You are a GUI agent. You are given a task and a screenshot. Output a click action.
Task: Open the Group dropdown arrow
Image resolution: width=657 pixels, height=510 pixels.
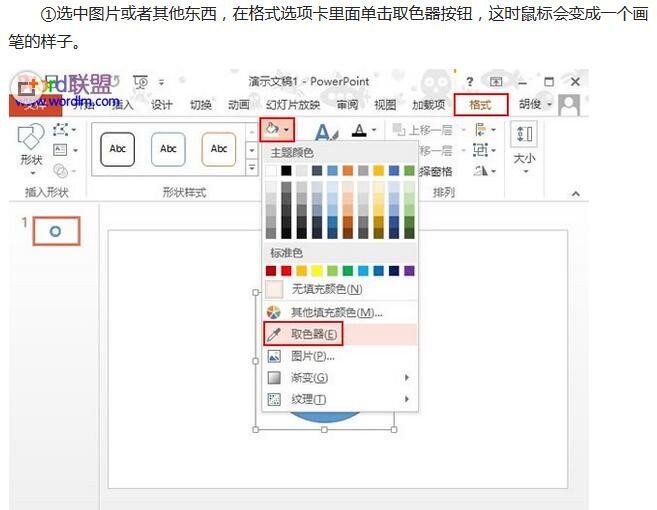coord(494,150)
